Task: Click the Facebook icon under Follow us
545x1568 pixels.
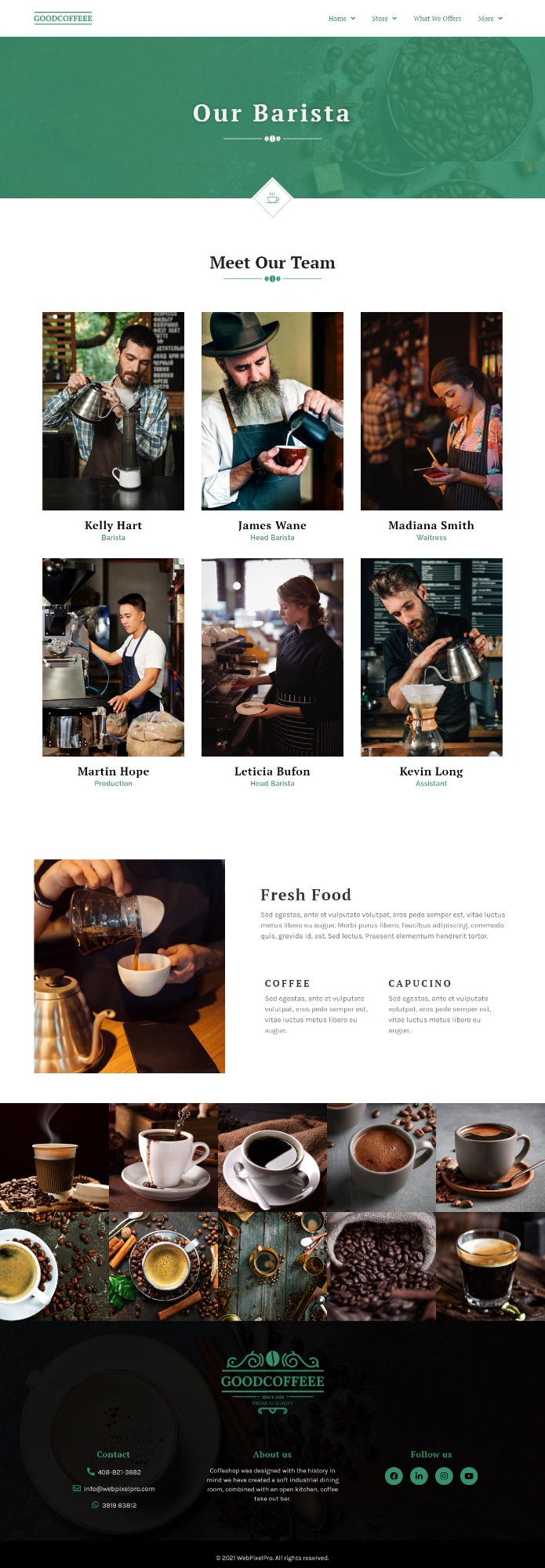Action: coord(394,1475)
